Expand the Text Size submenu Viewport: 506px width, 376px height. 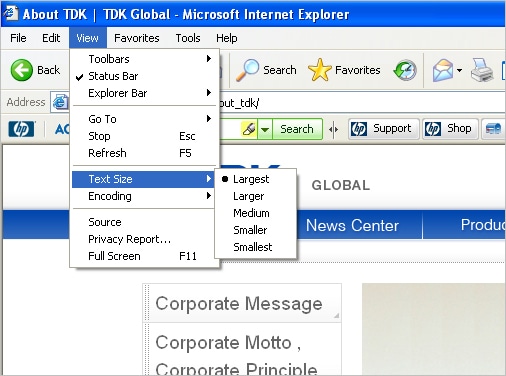tap(144, 179)
